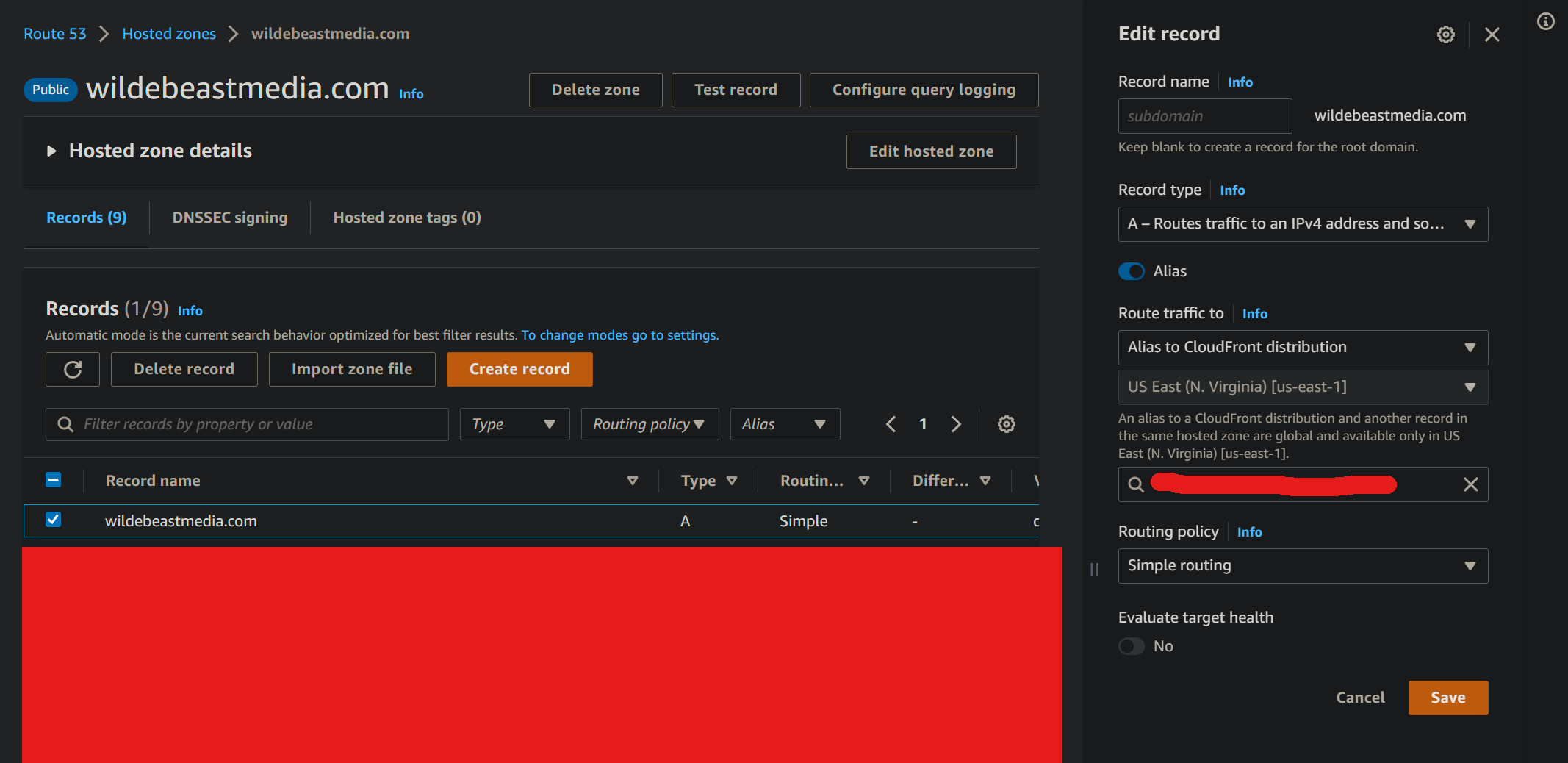Uncheck the wildebeastmedia.com record checkbox
This screenshot has width=1568, height=763.
[x=54, y=520]
